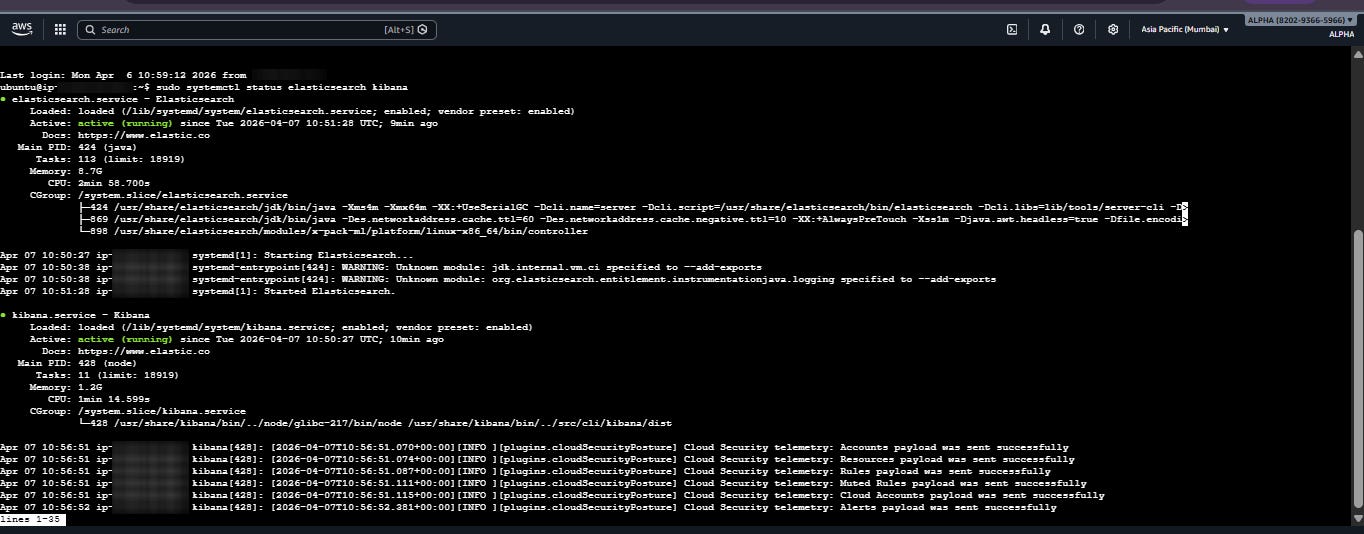The height and width of the screenshot is (534, 1364).
Task: Click the terminal vertical scrollbar
Action: [x=1357, y=370]
